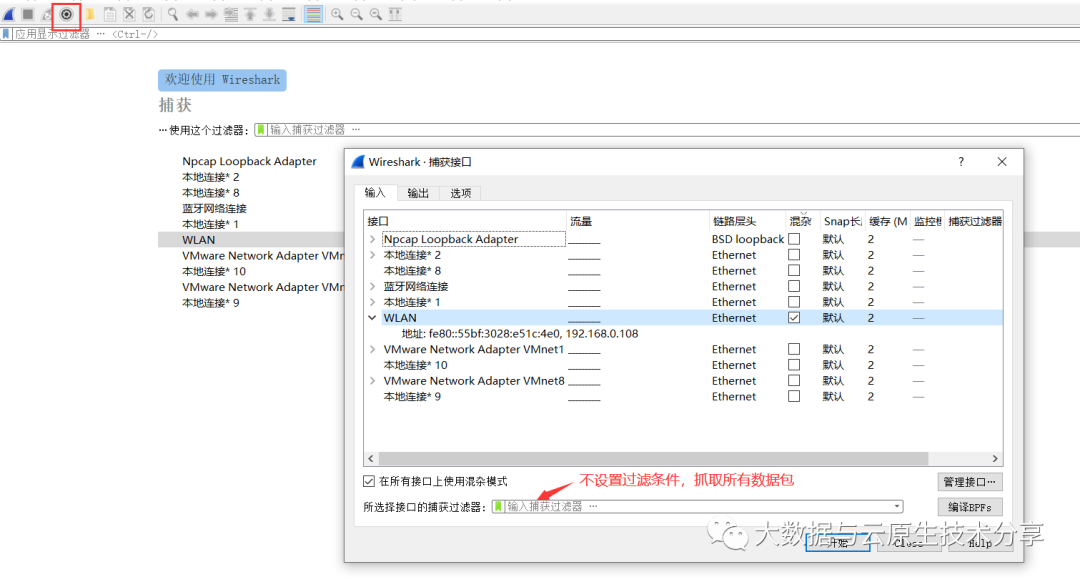Viewport: 1080px width, 582px height.
Task: Tick promiscuous checkbox for 本地连接* 10
Action: click(x=794, y=365)
